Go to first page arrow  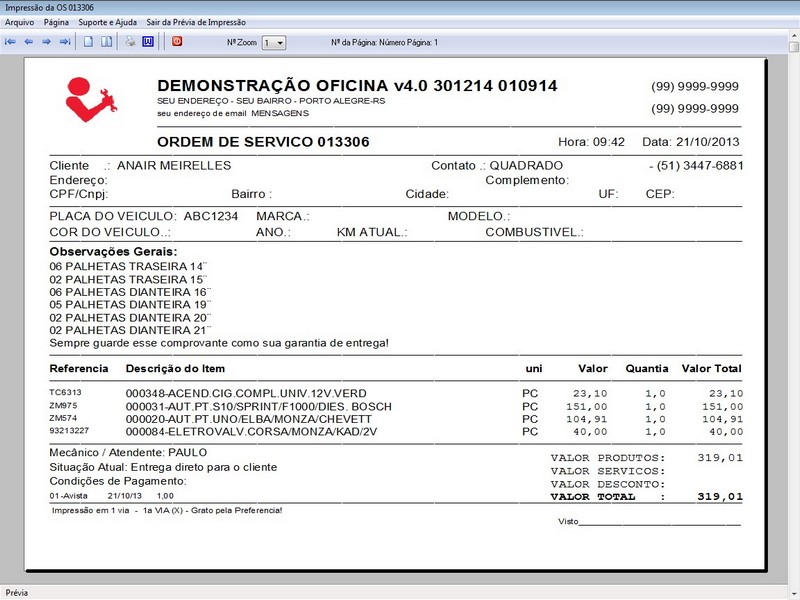point(10,42)
